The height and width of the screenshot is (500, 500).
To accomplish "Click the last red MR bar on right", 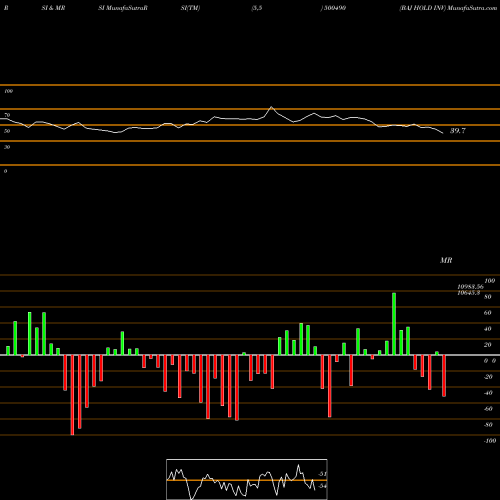I will coord(444,376).
